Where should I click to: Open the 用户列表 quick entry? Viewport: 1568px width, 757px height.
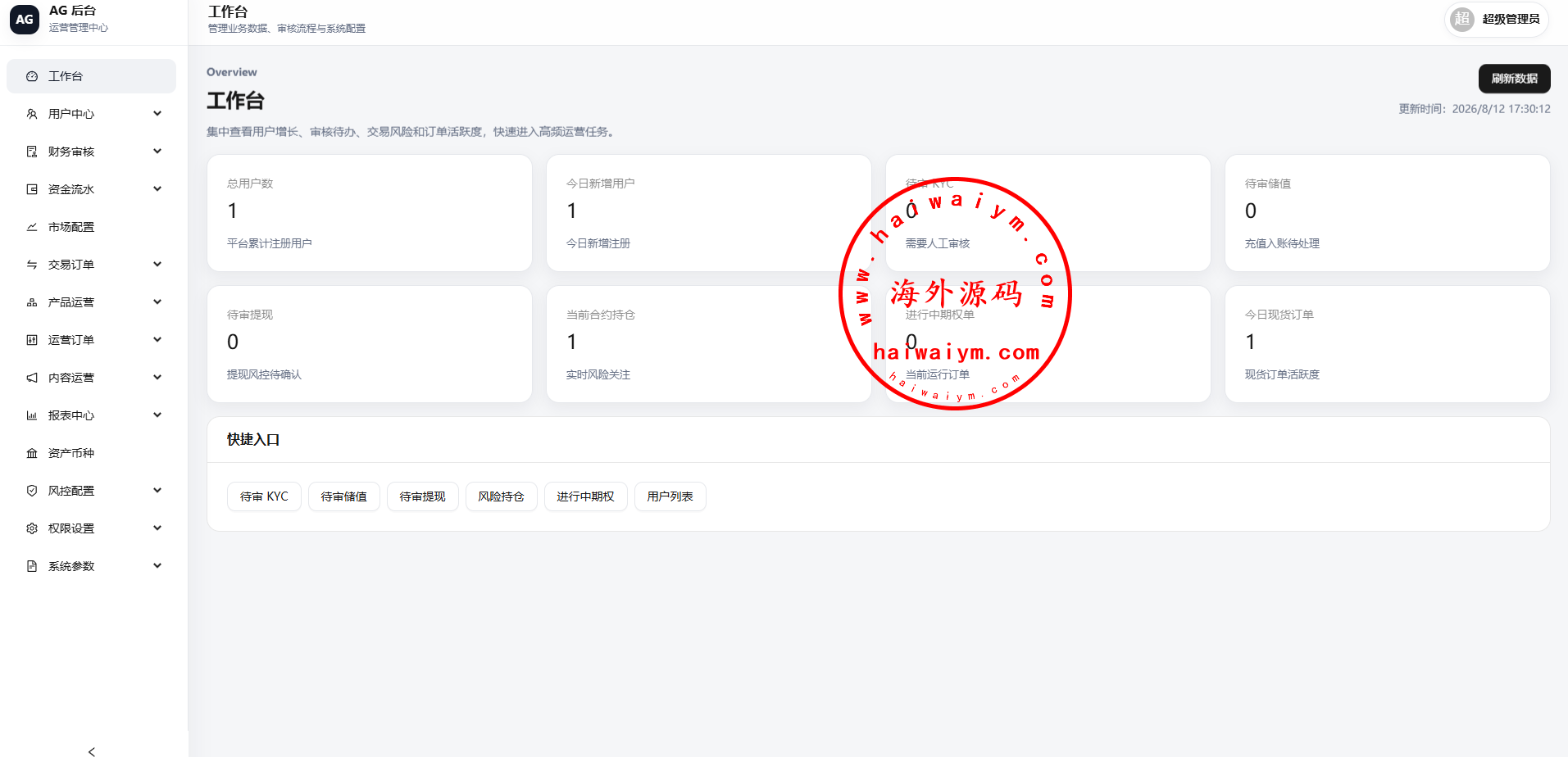tap(670, 496)
